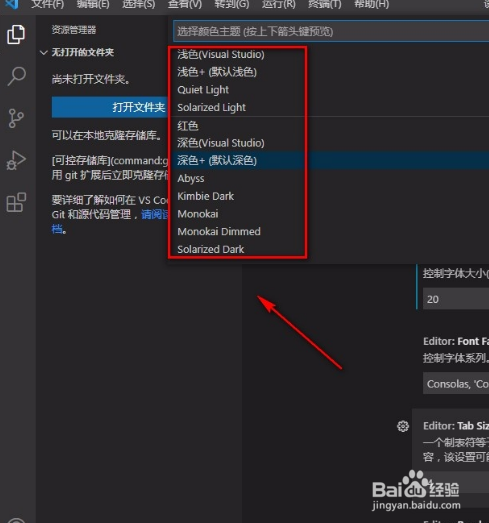
Task: Click the gear icon beside Editor: Tab Size
Action: 403,426
